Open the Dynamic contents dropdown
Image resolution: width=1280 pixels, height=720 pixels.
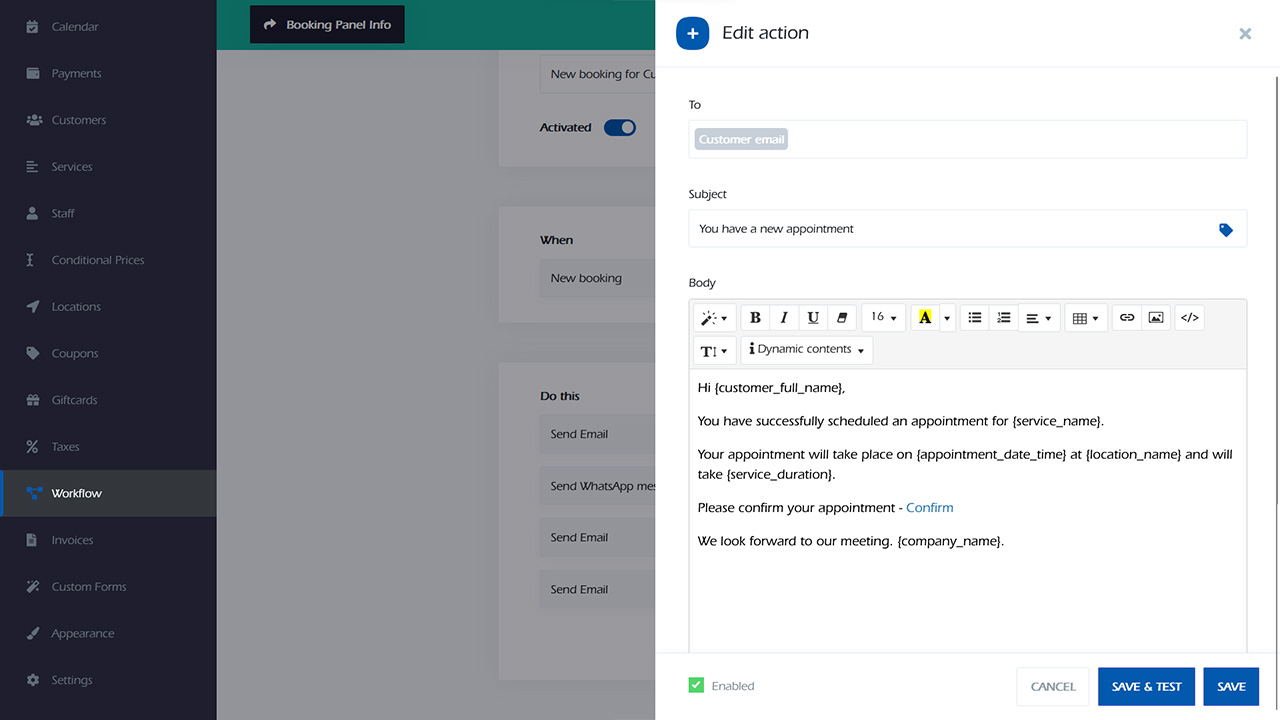click(x=806, y=350)
